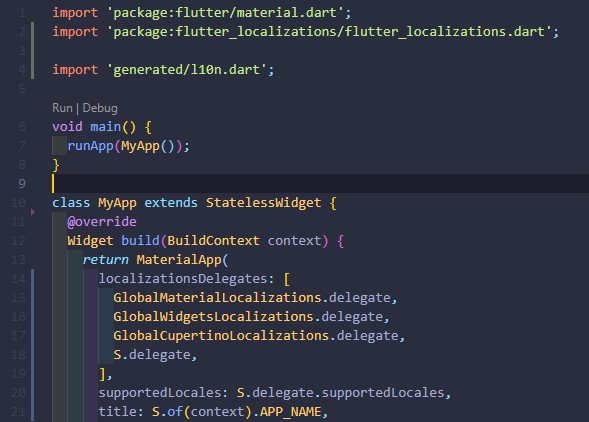The height and width of the screenshot is (422, 589).
Task: Click the Run code lens above main
Action: [x=62, y=108]
